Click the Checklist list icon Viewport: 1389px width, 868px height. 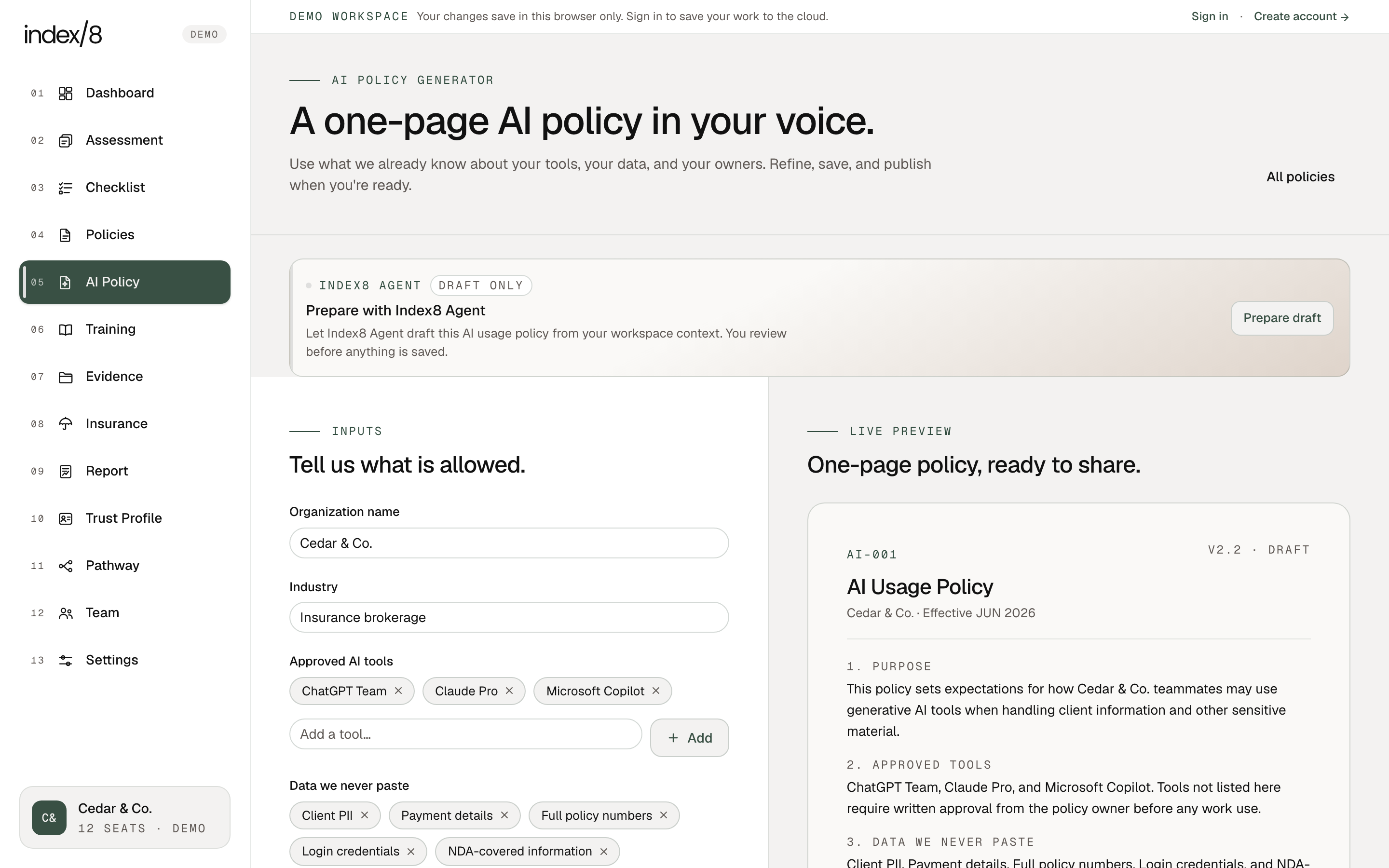click(66, 188)
